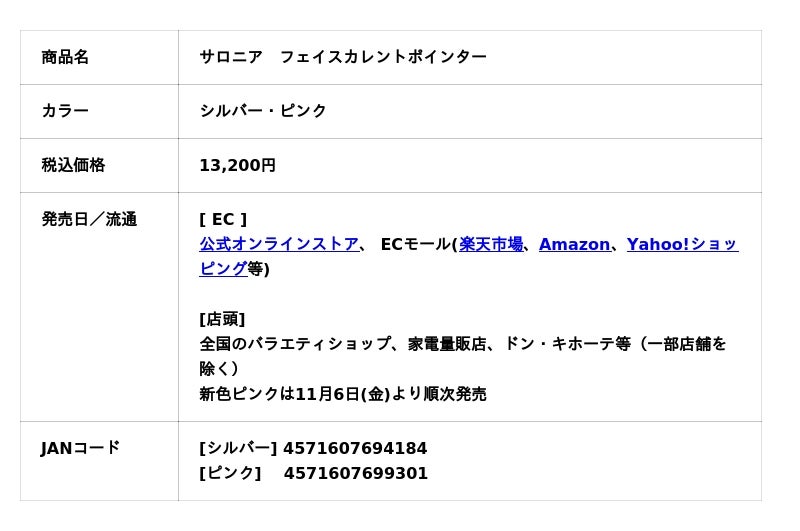Click product name サロニア フェイスカレントポインター
The width and height of the screenshot is (800, 531).
pos(343,57)
